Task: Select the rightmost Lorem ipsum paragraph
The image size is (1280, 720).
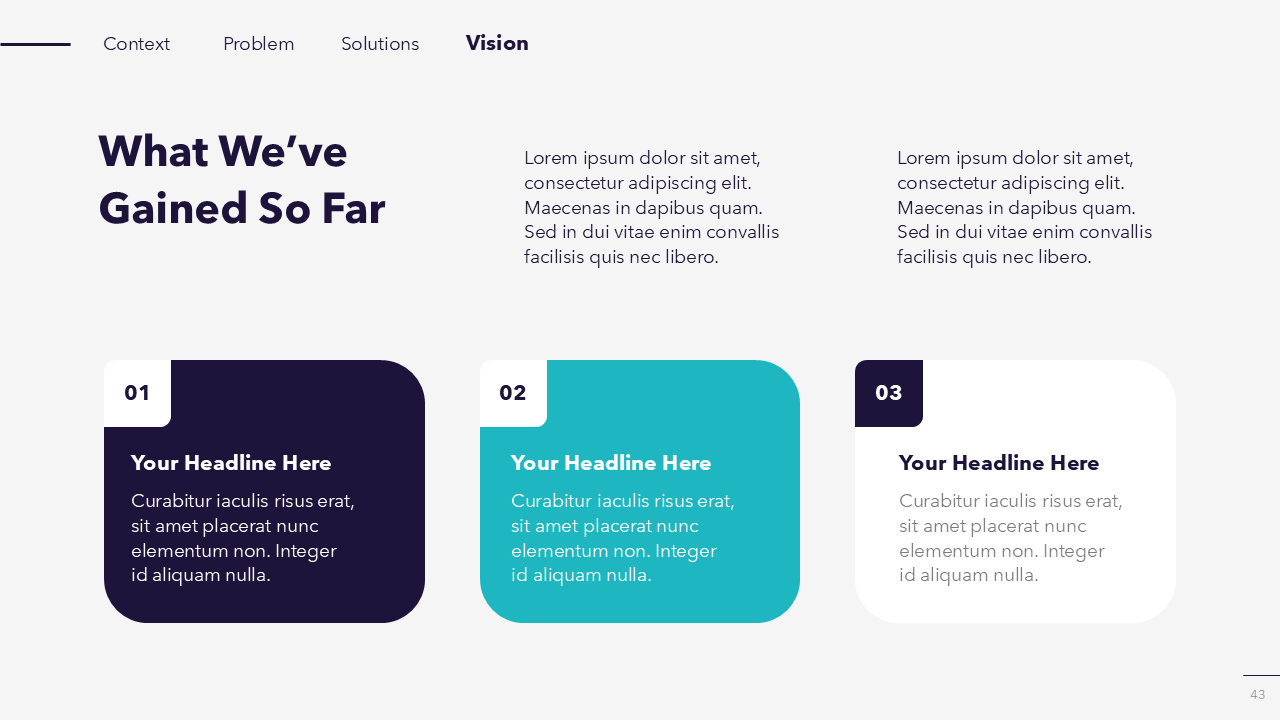Action: [1024, 207]
